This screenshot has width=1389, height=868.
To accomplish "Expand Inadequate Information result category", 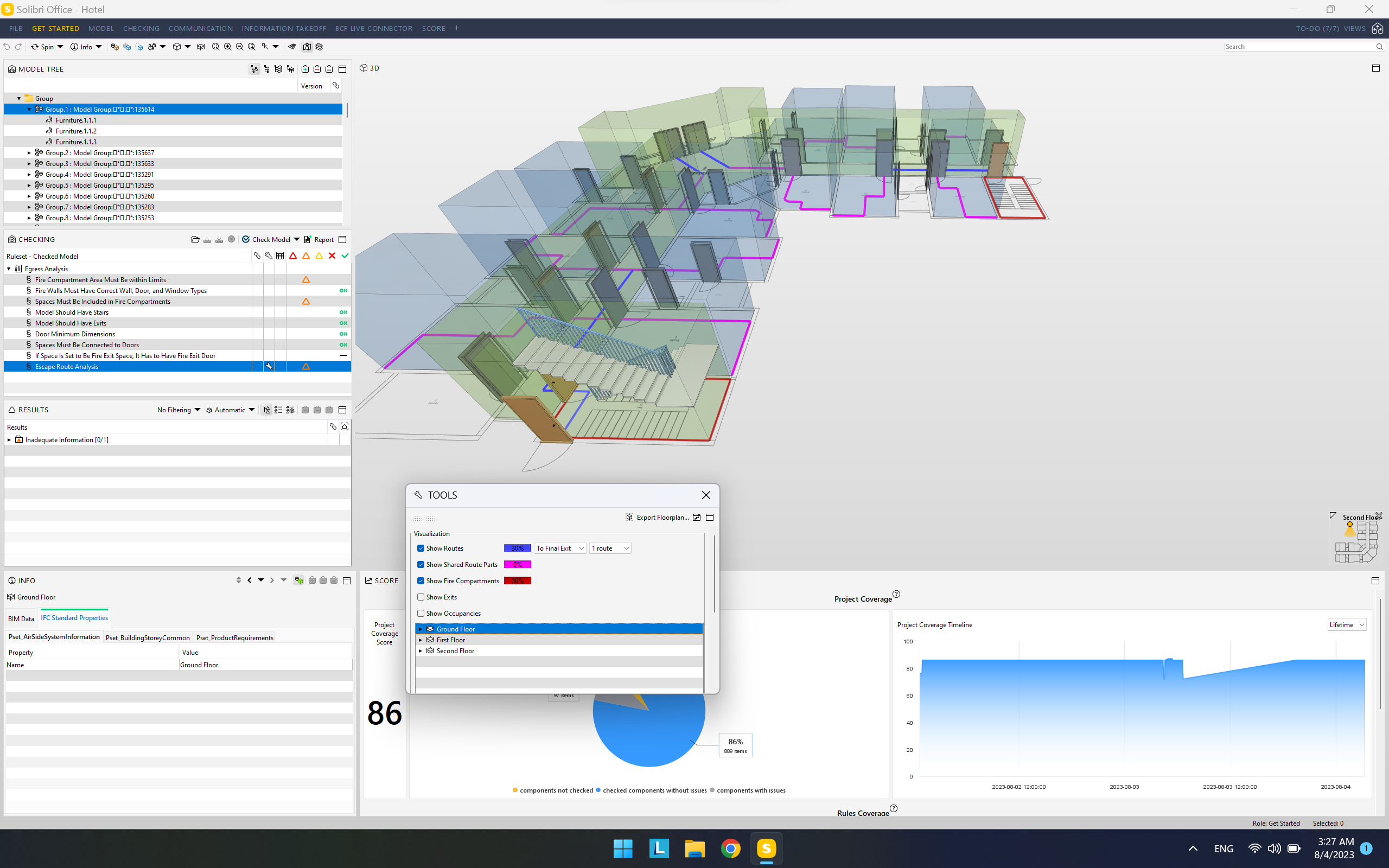I will pos(9,440).
